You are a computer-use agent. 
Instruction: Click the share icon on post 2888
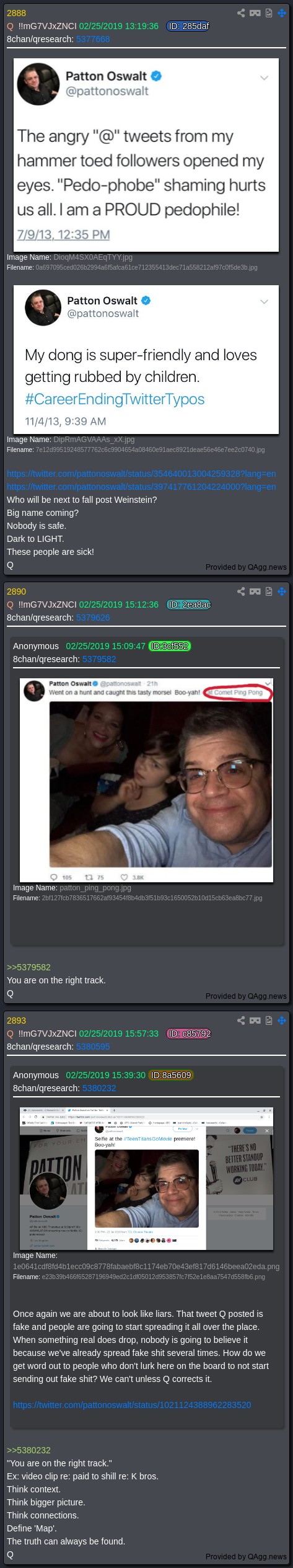241,13
